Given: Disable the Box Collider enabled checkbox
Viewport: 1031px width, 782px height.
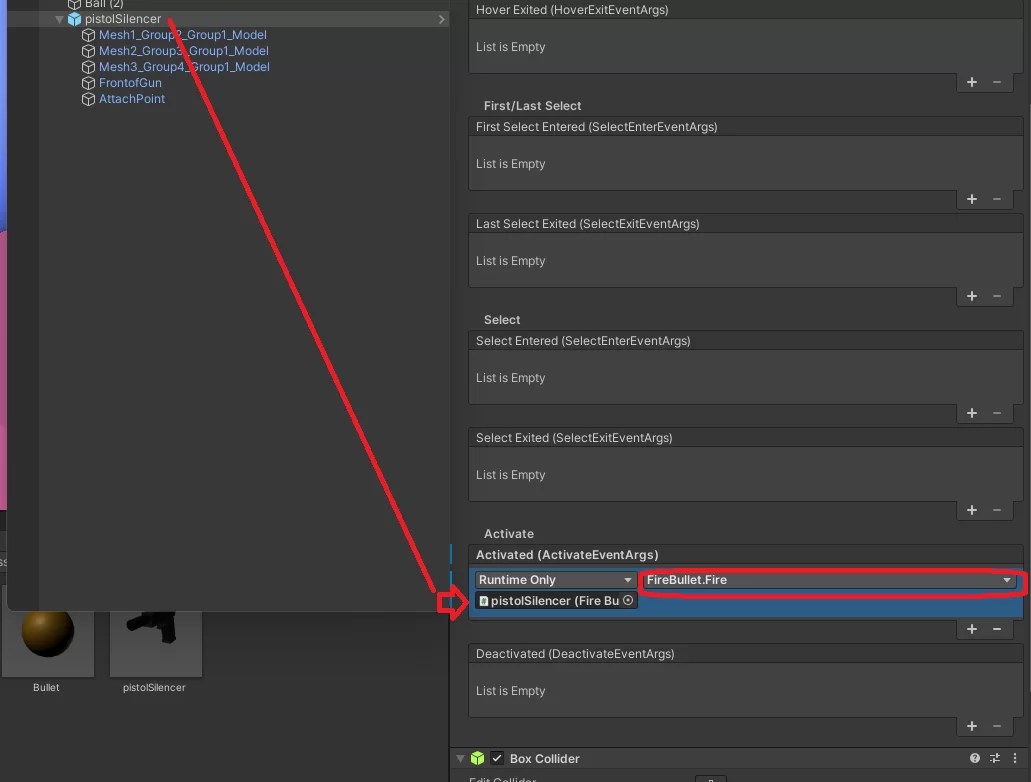Looking at the screenshot, I should [x=496, y=759].
